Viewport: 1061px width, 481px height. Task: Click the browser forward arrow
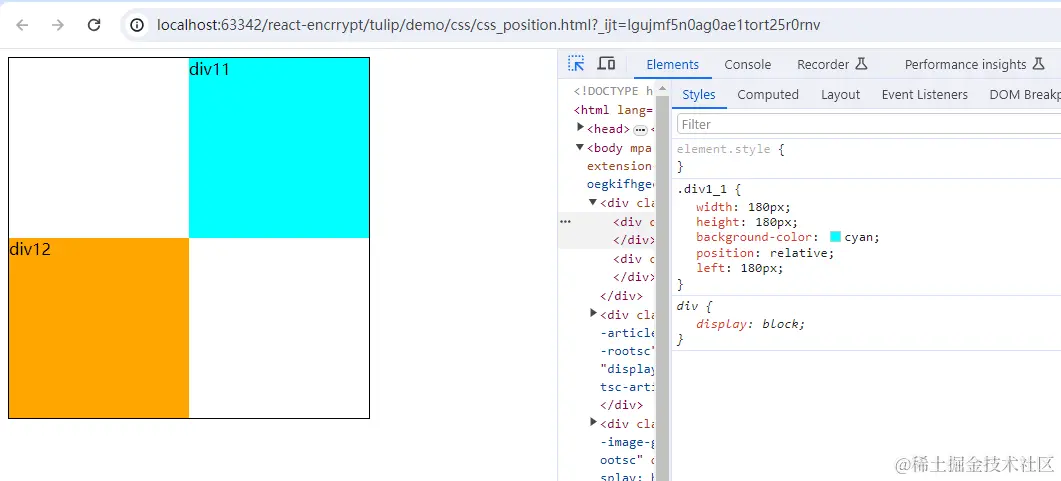tap(58, 25)
